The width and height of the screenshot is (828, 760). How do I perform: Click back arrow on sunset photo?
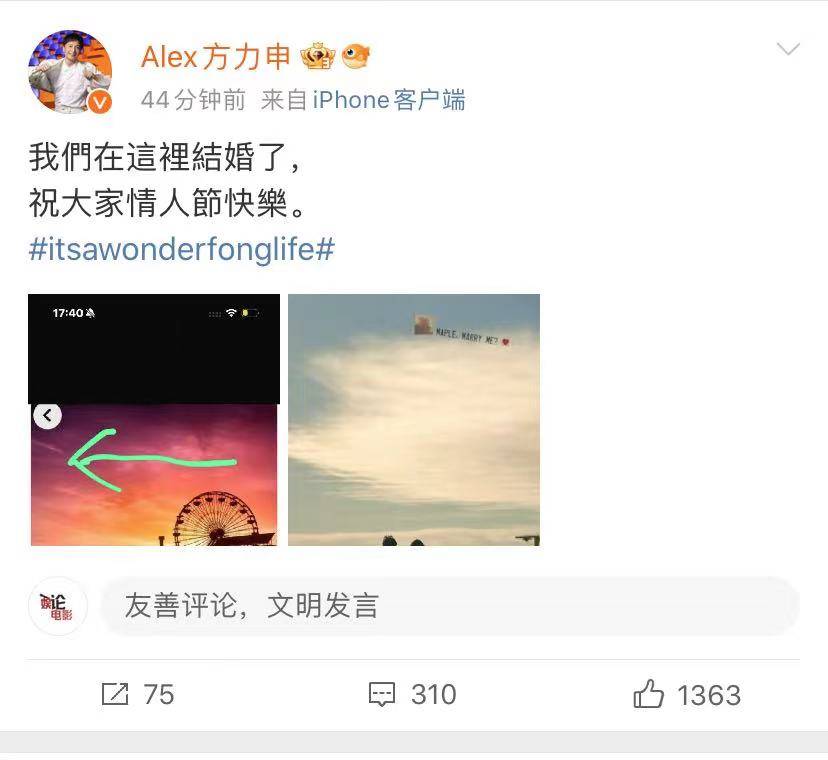coord(48,416)
